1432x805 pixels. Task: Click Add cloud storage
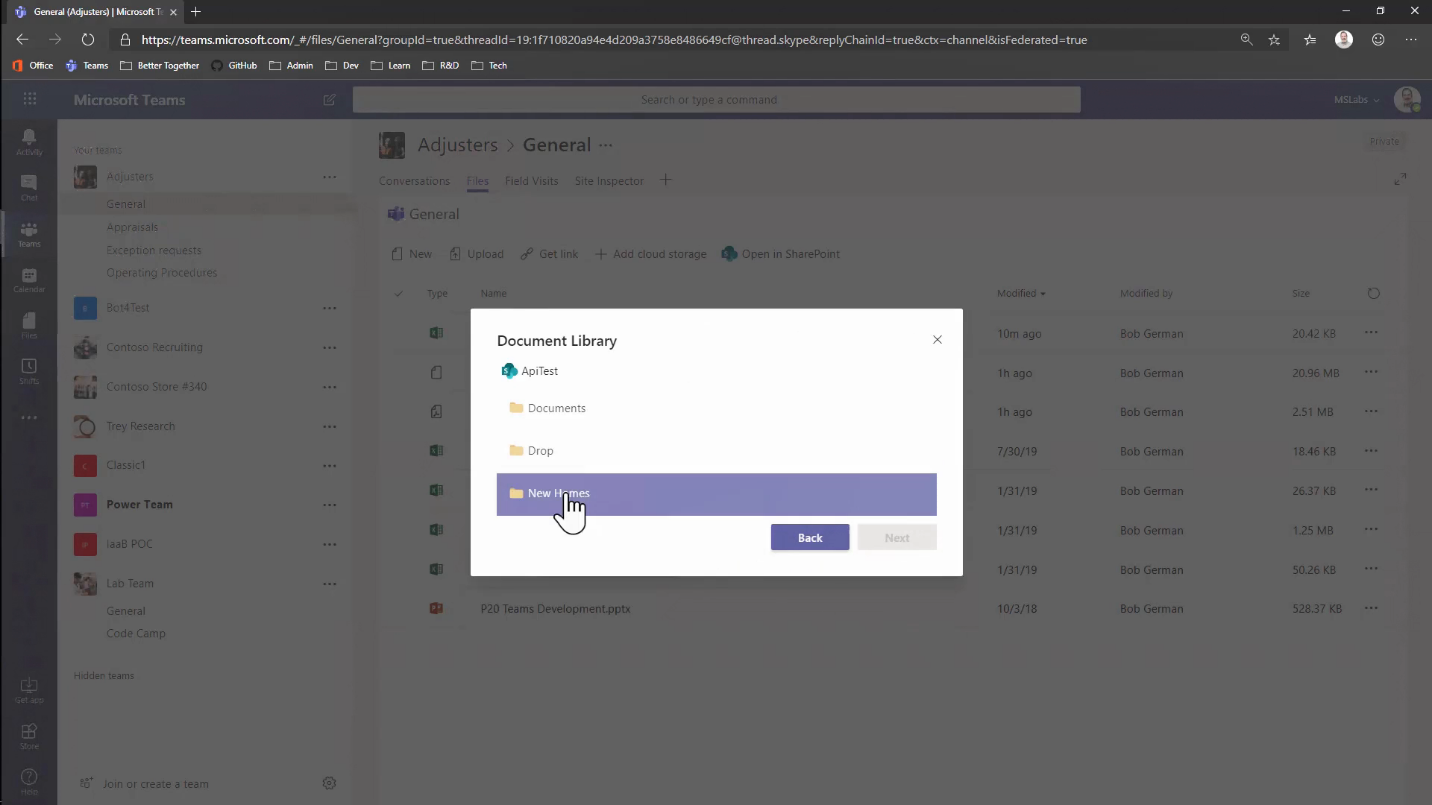pyautogui.click(x=650, y=254)
